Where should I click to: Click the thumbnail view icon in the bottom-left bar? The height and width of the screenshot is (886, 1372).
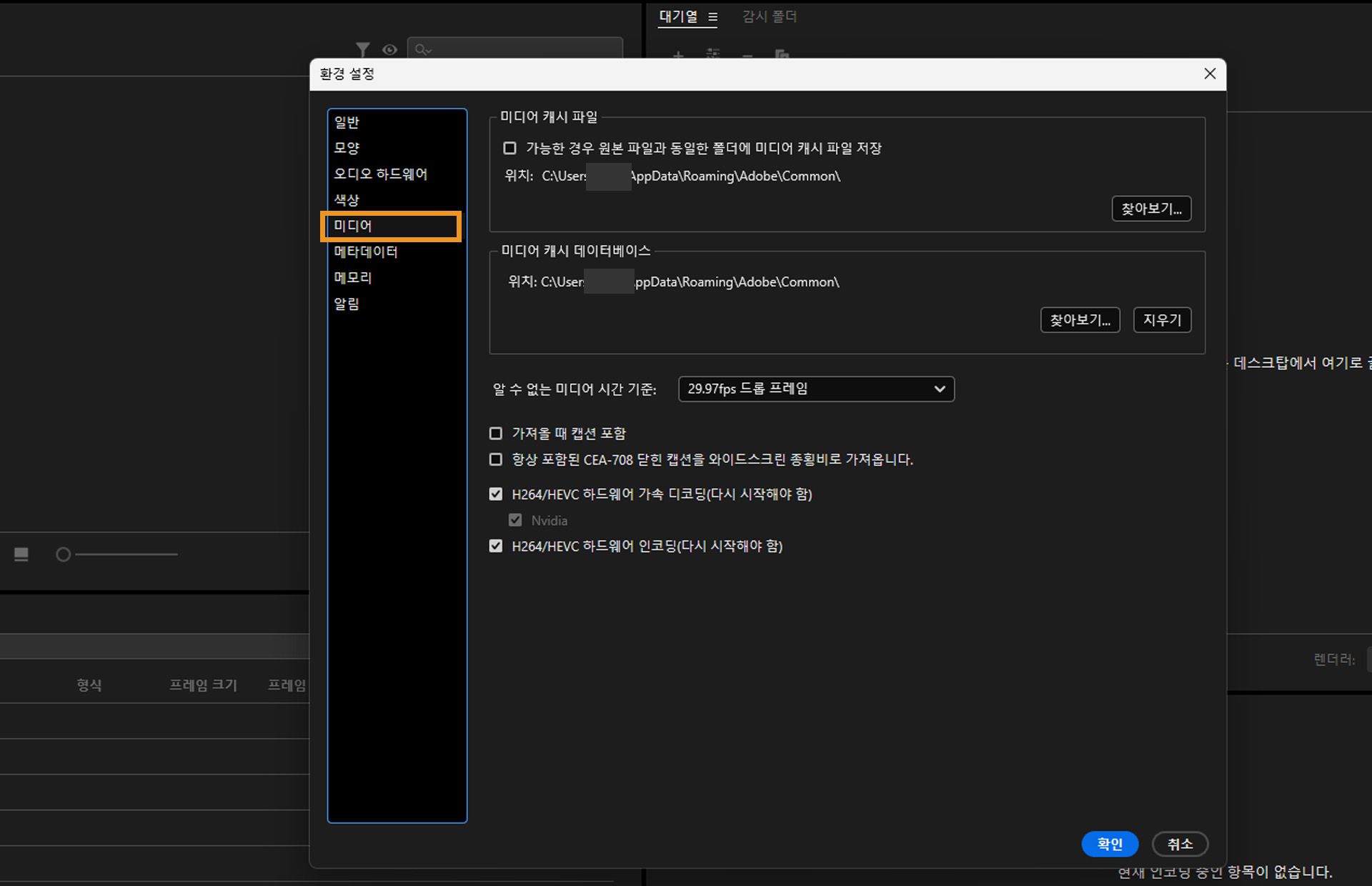tap(21, 553)
